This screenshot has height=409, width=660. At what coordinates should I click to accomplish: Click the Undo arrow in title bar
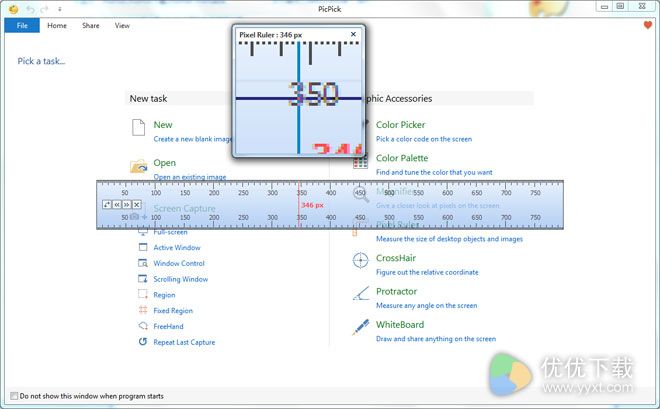coord(30,9)
